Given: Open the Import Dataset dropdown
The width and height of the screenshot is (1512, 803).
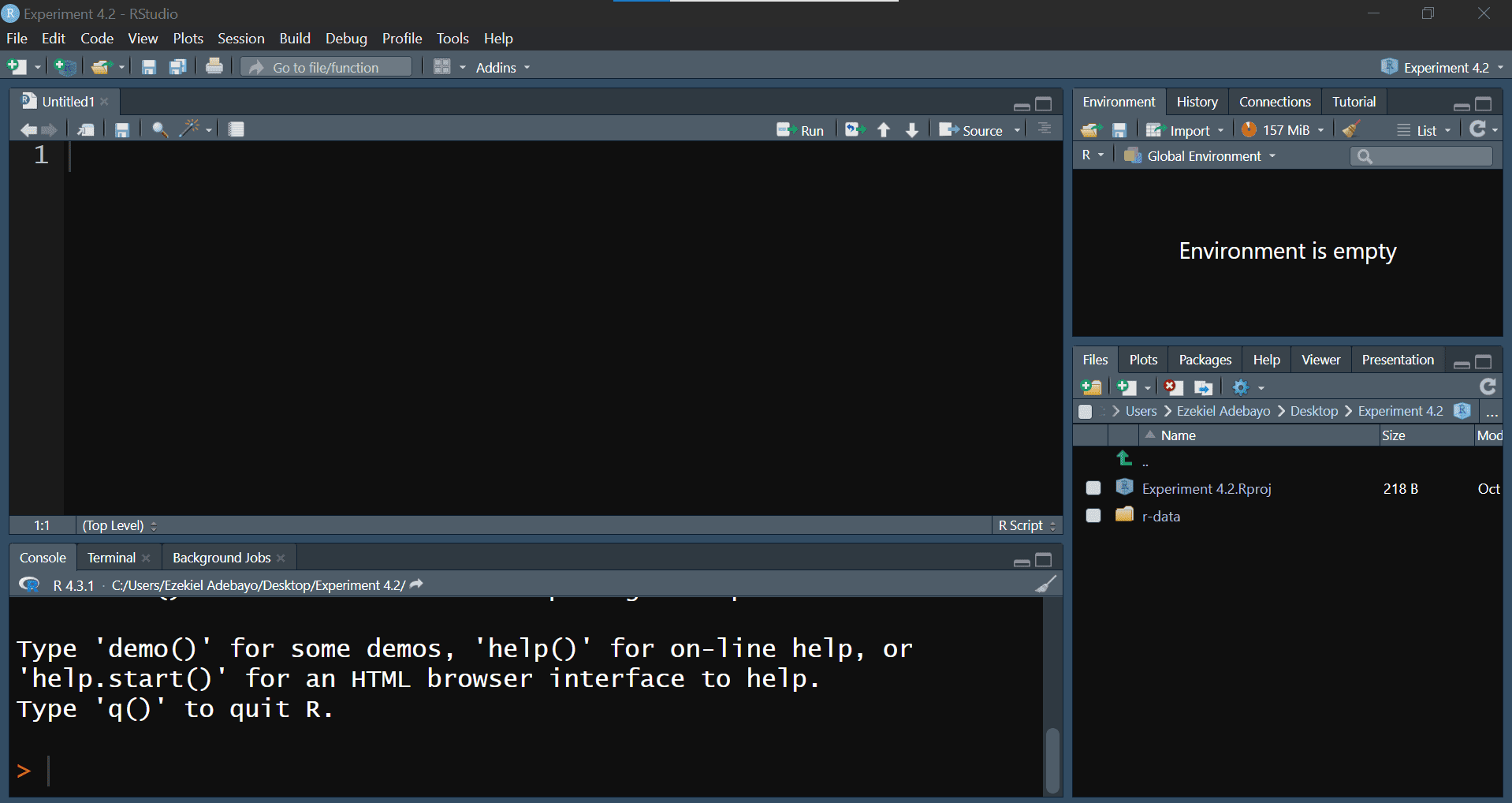Looking at the screenshot, I should [x=1185, y=130].
